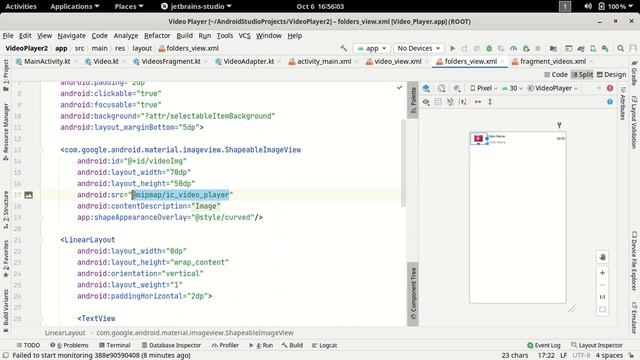Open the profiler gauge icon in the toolbar
Image resolution: width=640 pixels, height=360 pixels.
[x=513, y=48]
